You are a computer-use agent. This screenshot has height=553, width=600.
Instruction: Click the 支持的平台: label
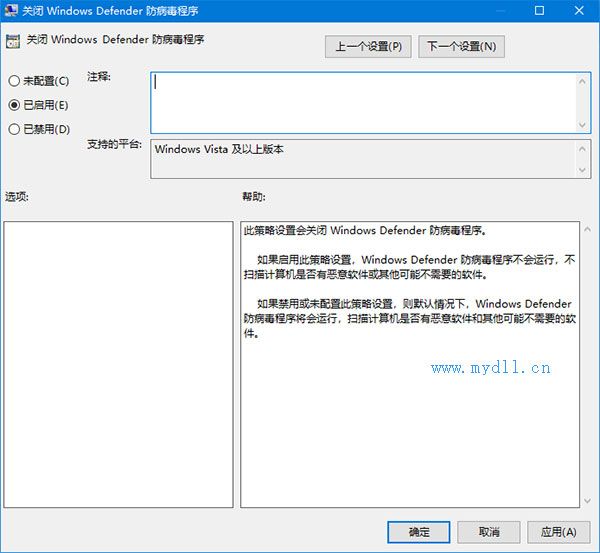114,144
